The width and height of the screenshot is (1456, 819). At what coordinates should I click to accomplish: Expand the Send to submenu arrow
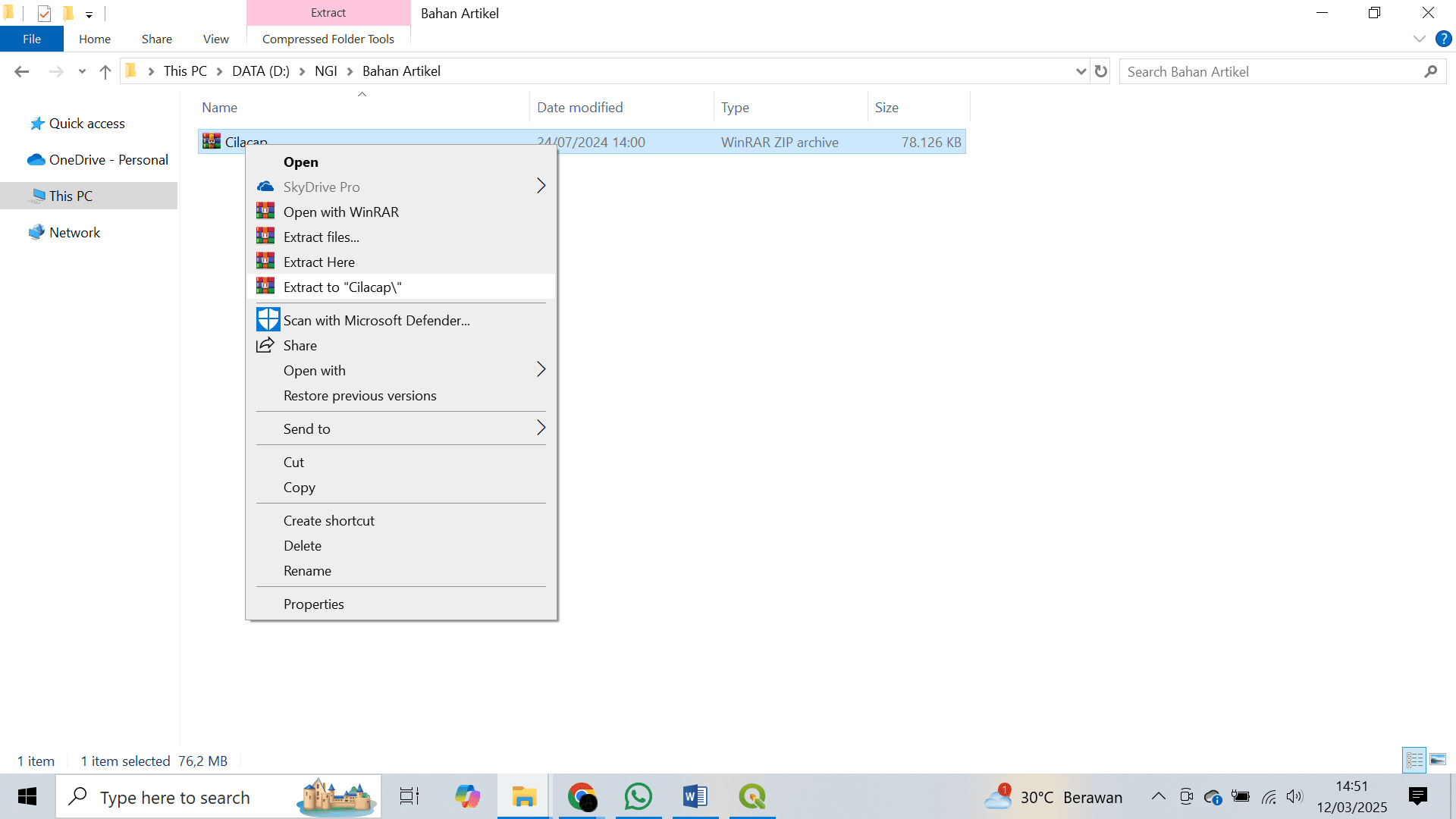point(541,428)
